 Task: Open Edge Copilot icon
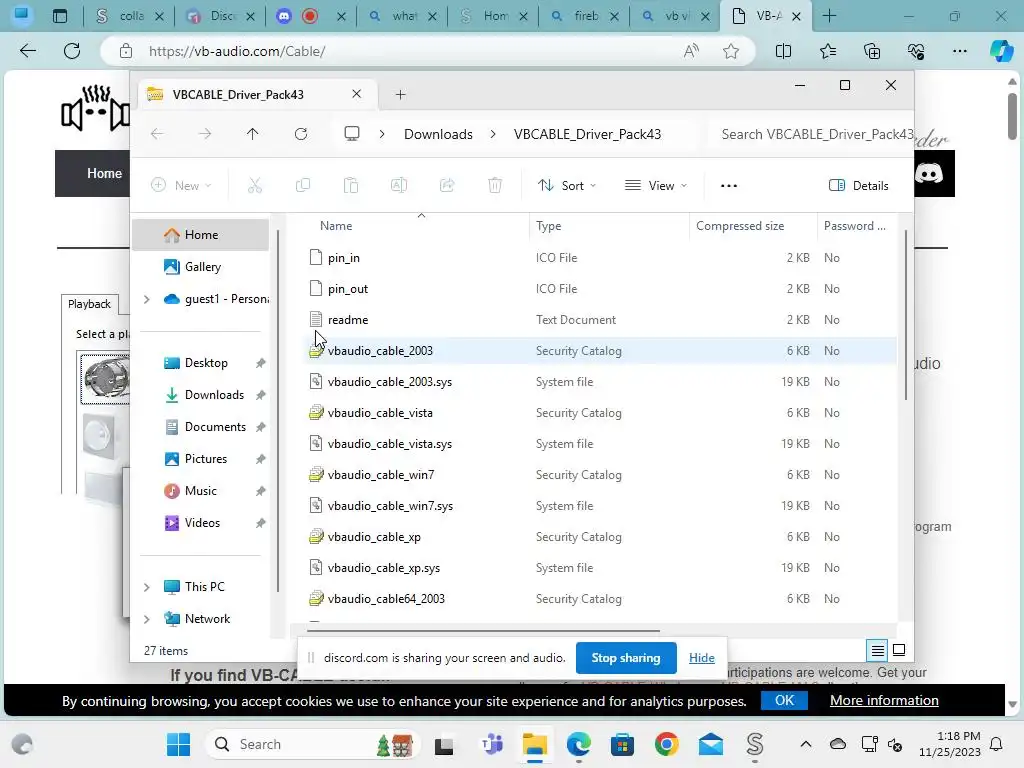[1001, 51]
